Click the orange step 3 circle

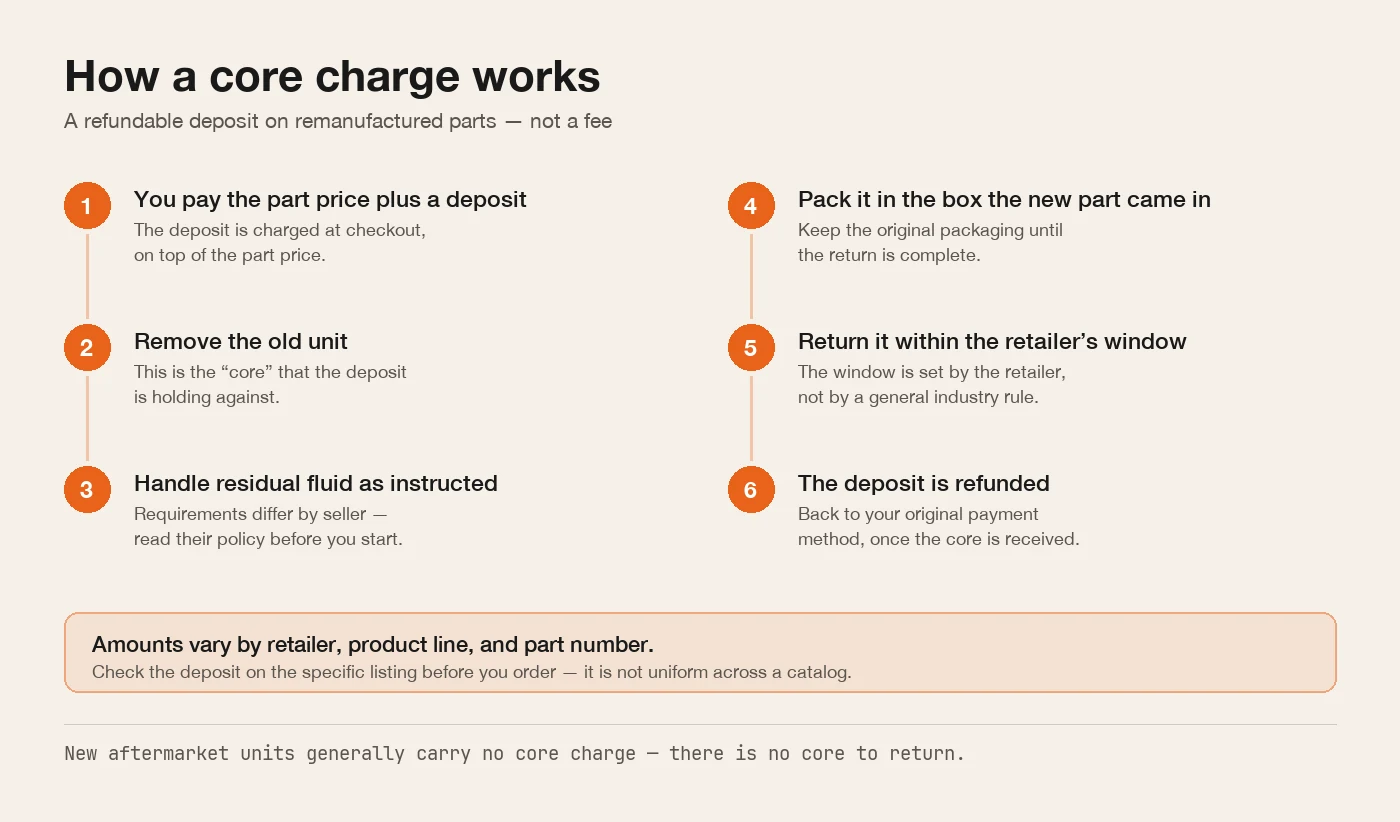point(87,490)
